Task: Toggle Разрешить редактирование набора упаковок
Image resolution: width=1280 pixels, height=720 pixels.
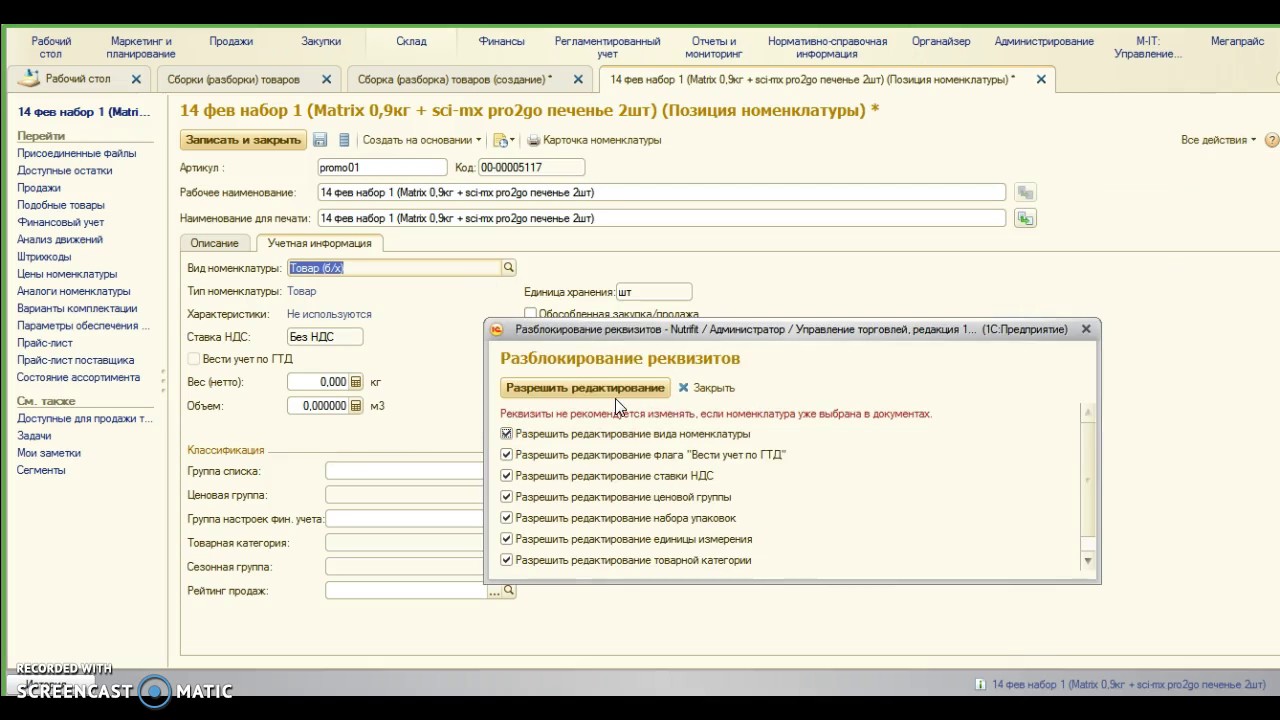Action: pyautogui.click(x=506, y=518)
